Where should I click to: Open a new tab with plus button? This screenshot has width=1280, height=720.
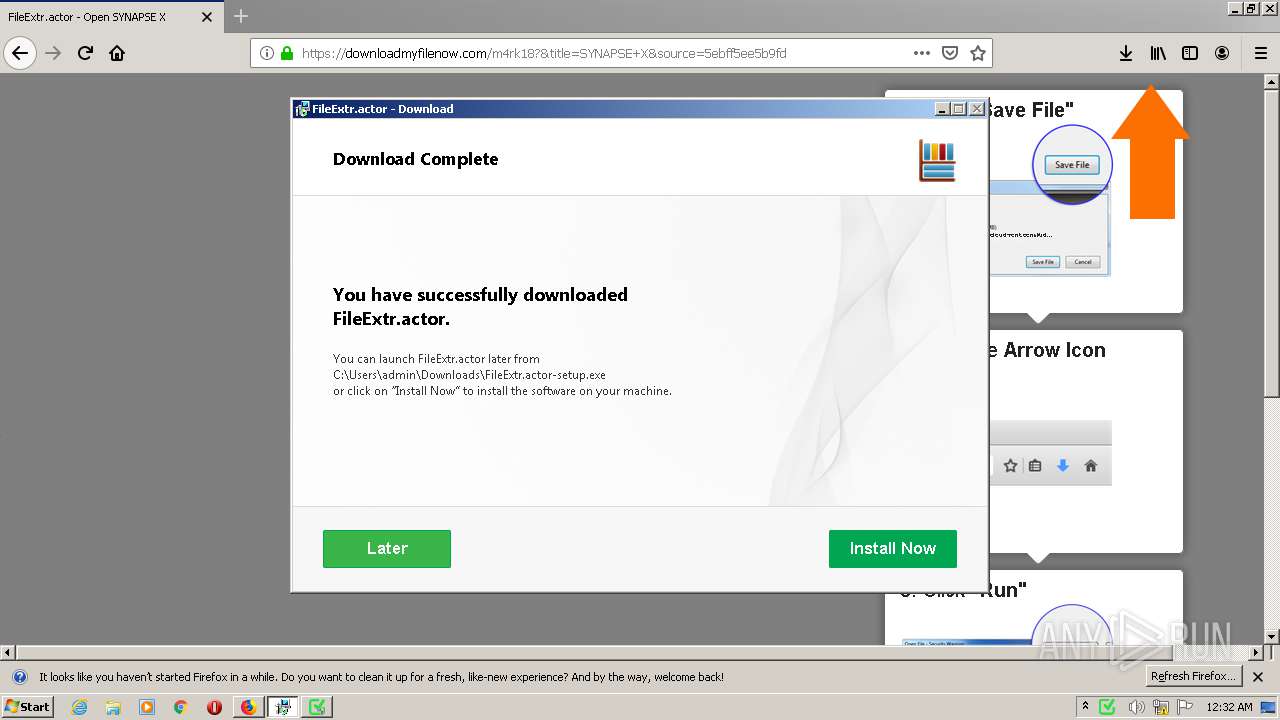[x=241, y=16]
